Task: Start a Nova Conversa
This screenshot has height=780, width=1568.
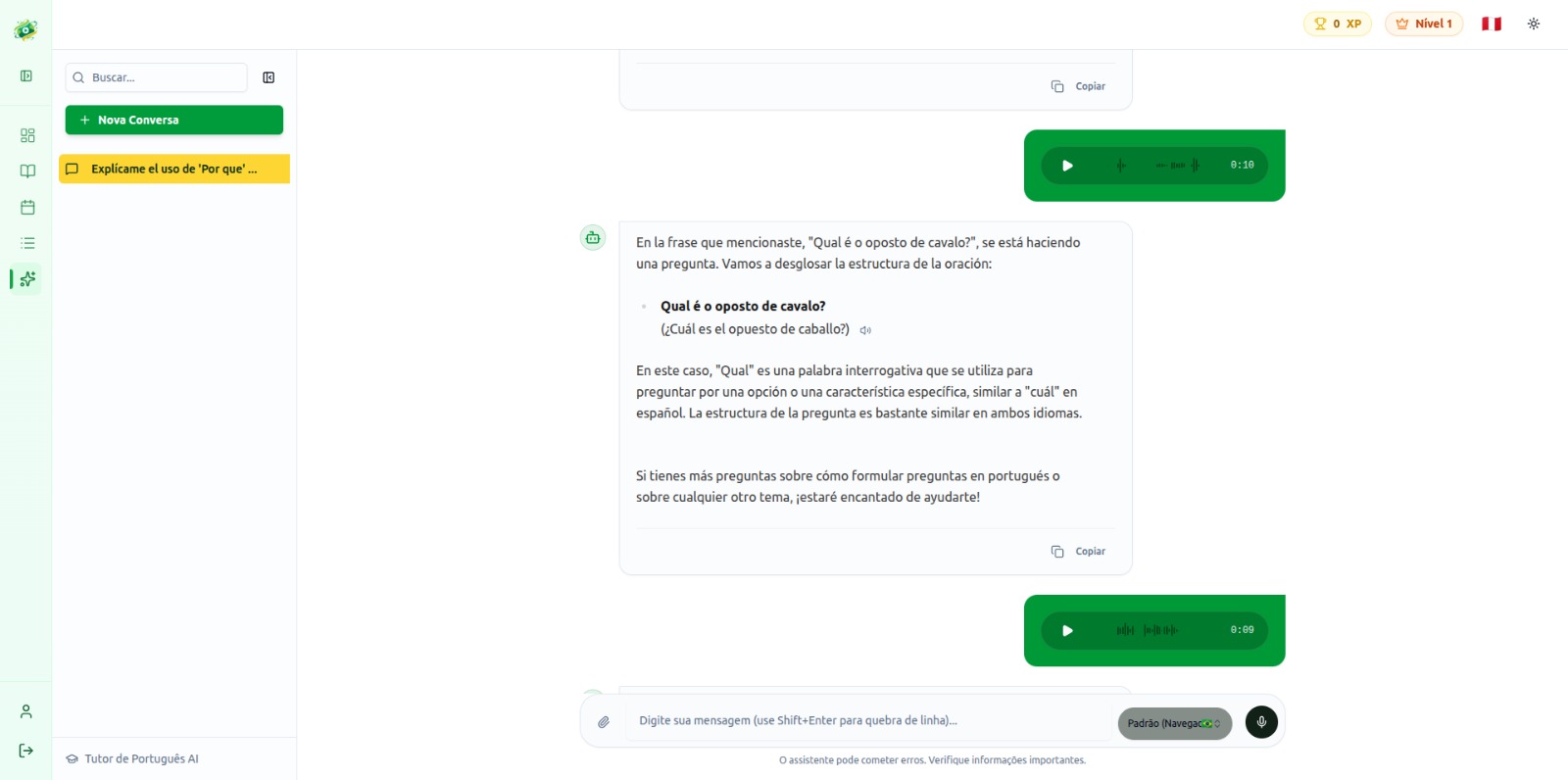Action: 174,120
